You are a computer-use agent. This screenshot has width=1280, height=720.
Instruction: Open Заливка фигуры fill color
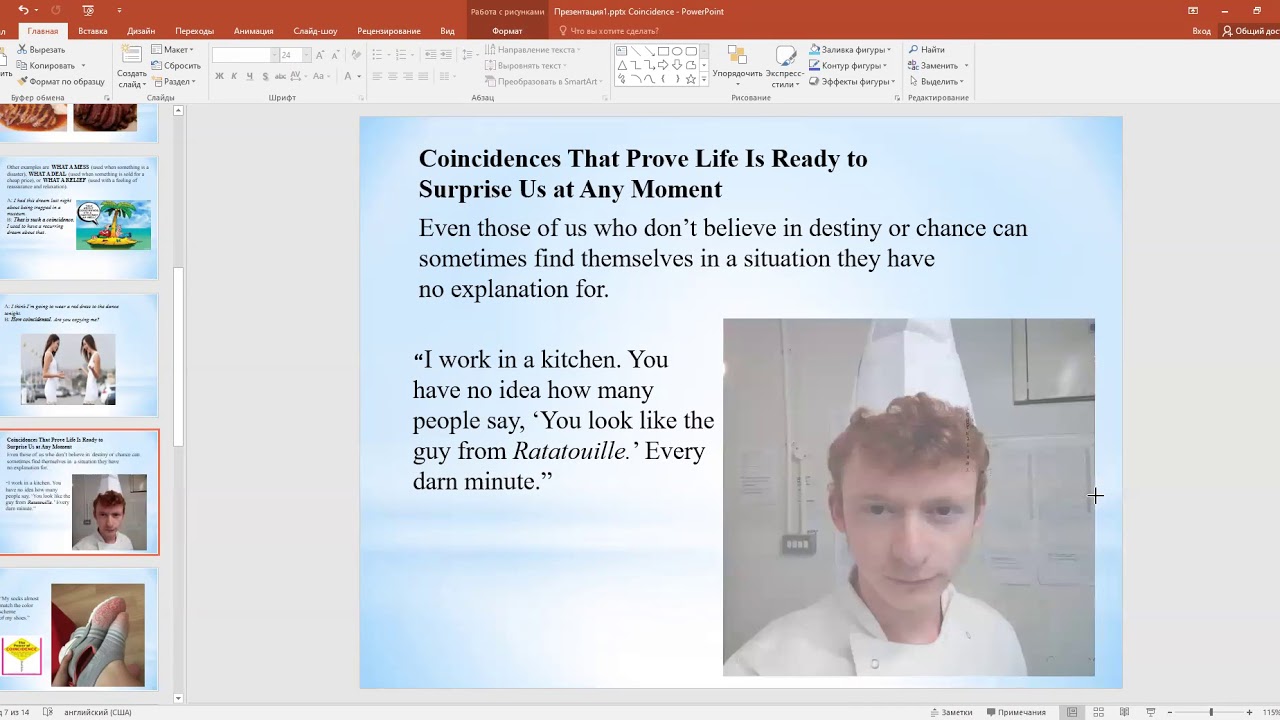(851, 49)
